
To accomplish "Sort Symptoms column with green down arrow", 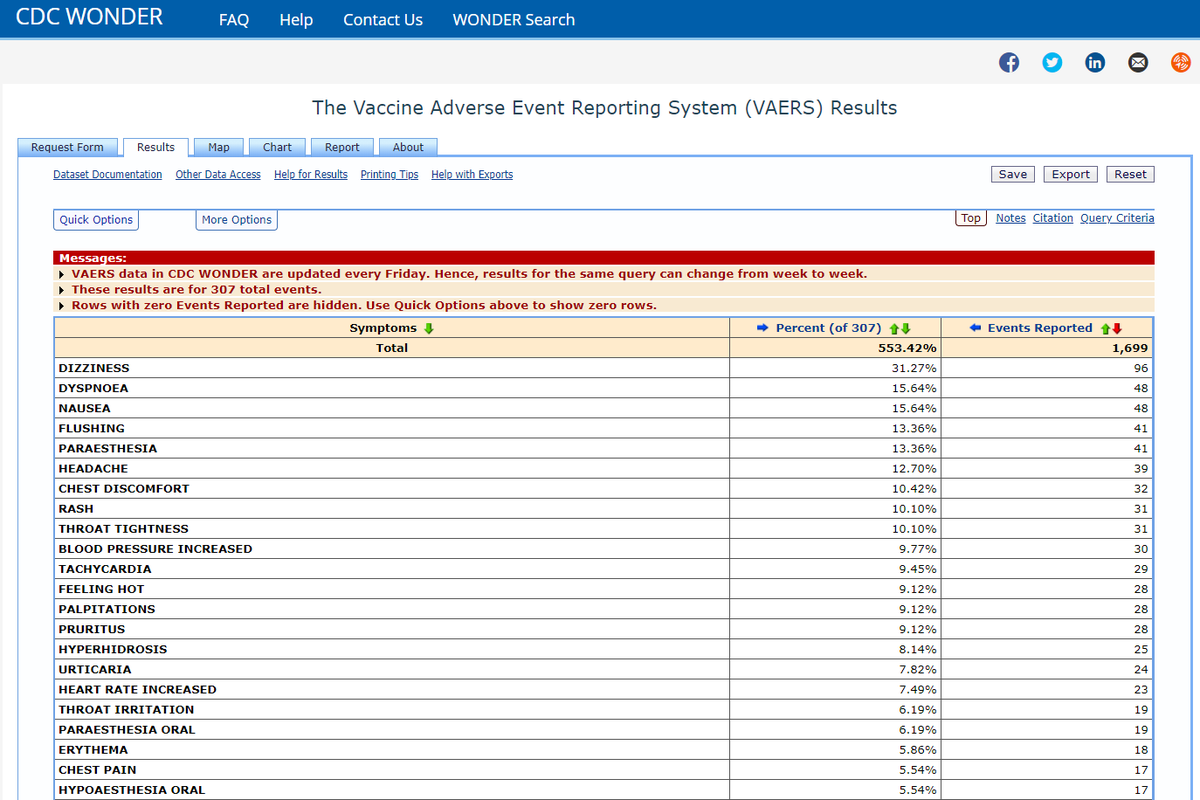I will 429,328.
